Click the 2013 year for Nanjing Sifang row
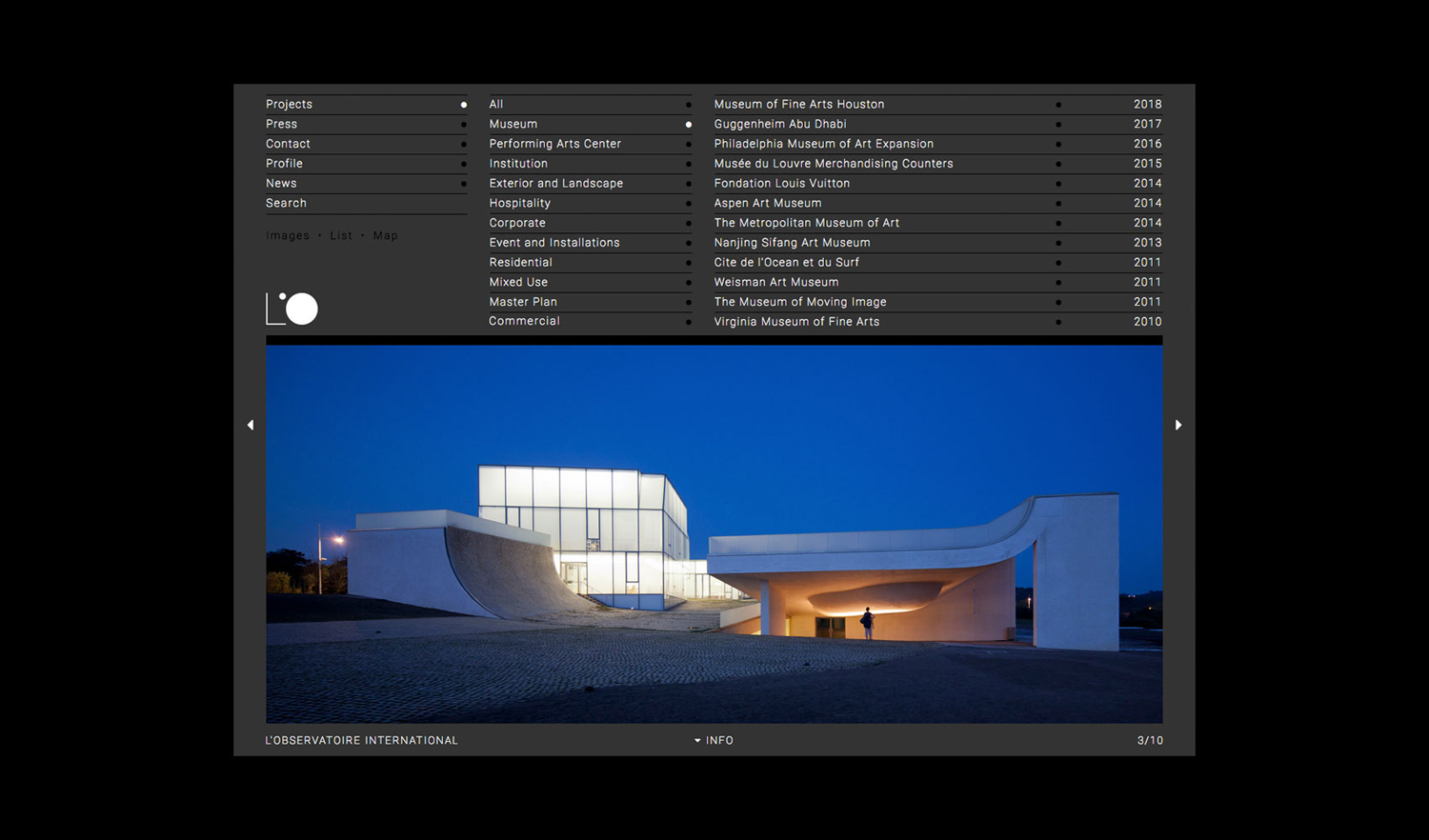The height and width of the screenshot is (840, 1429). [x=1148, y=243]
